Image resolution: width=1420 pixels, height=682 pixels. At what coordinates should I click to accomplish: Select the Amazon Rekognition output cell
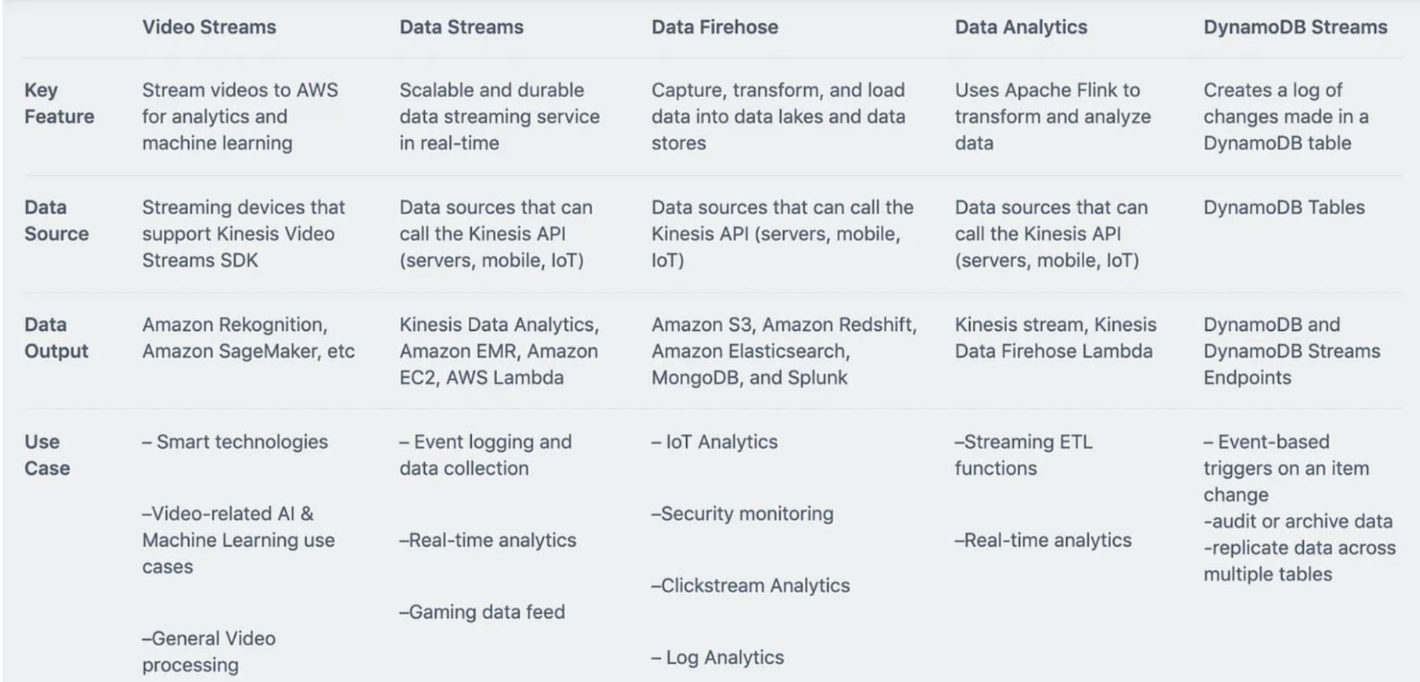[x=248, y=338]
